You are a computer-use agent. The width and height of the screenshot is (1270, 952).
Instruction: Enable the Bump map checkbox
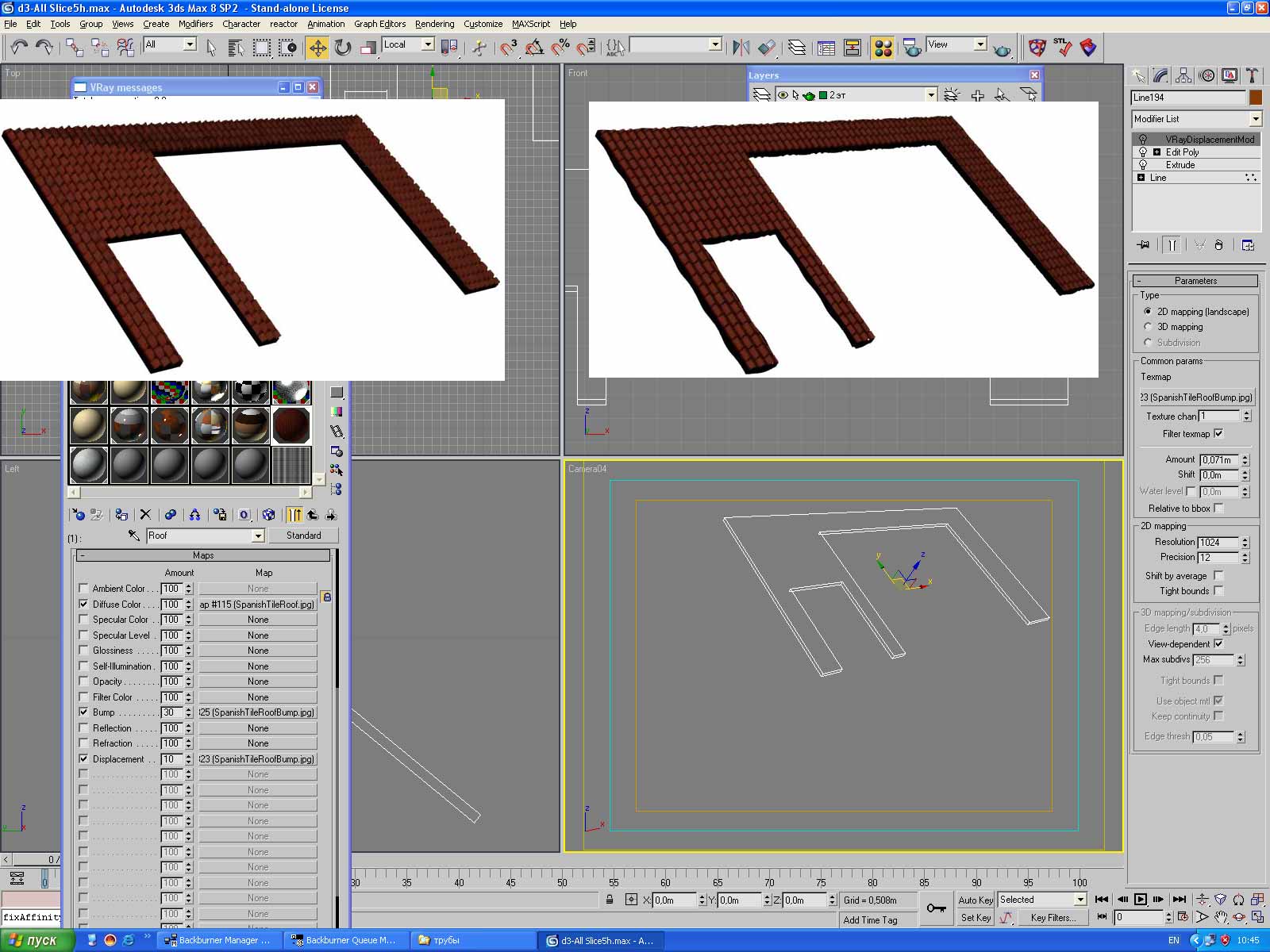pos(83,712)
